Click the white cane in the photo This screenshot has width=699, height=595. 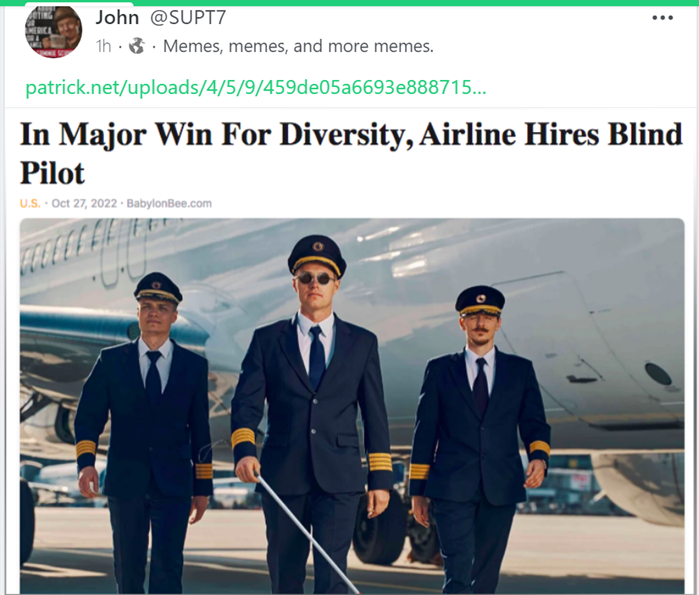(307, 534)
